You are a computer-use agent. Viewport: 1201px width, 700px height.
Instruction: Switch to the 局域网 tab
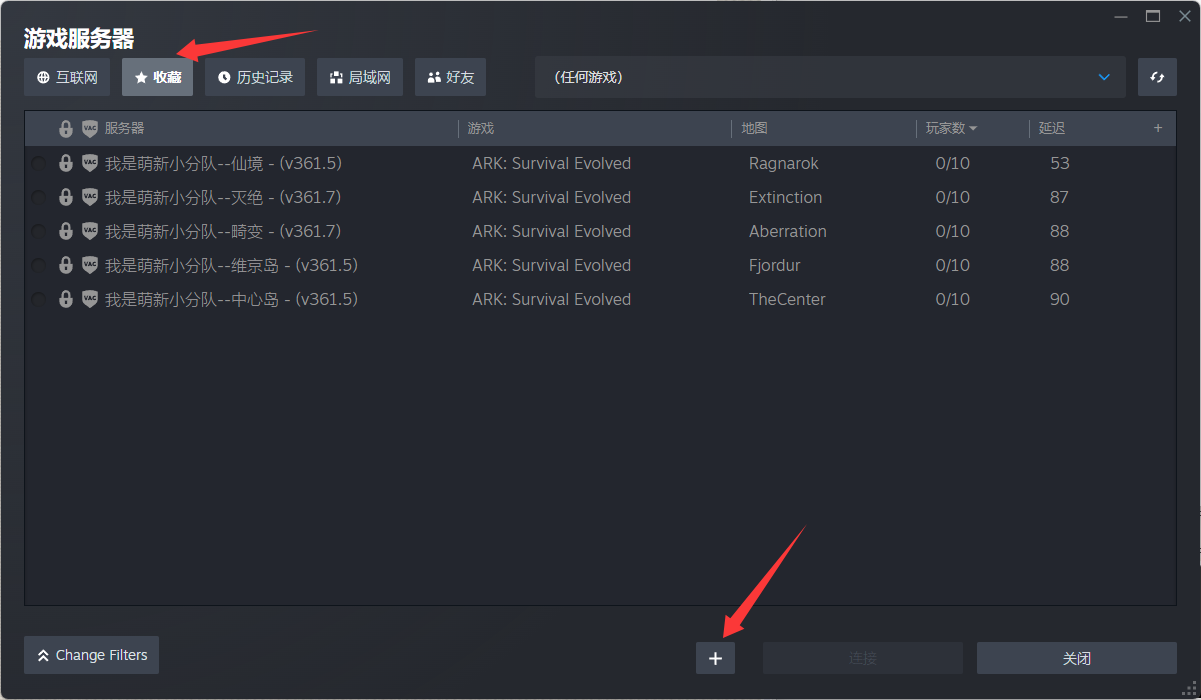(x=360, y=77)
